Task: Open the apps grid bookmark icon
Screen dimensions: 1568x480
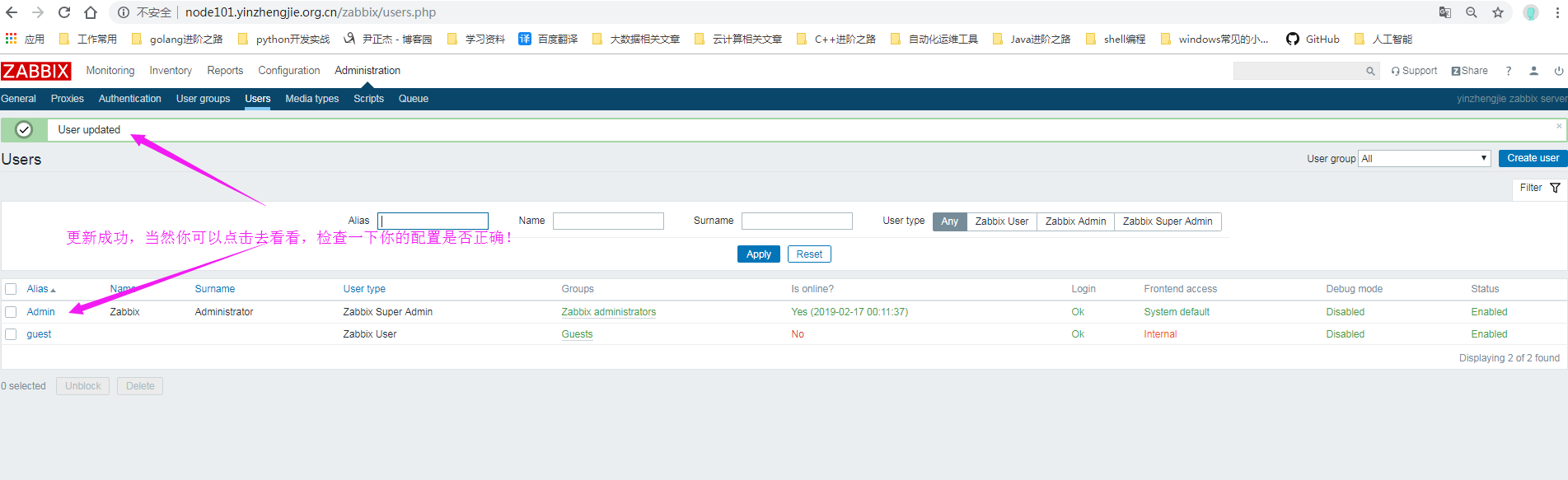Action: pos(11,39)
